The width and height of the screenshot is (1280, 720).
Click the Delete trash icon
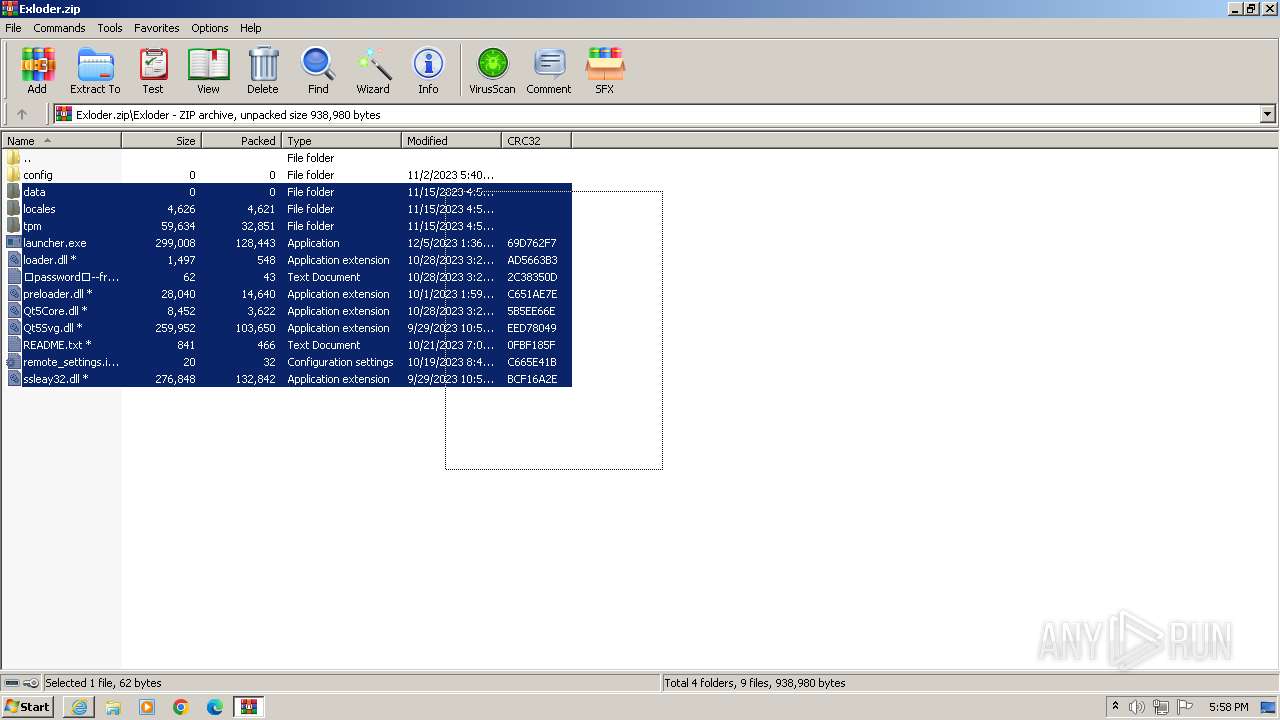click(263, 70)
